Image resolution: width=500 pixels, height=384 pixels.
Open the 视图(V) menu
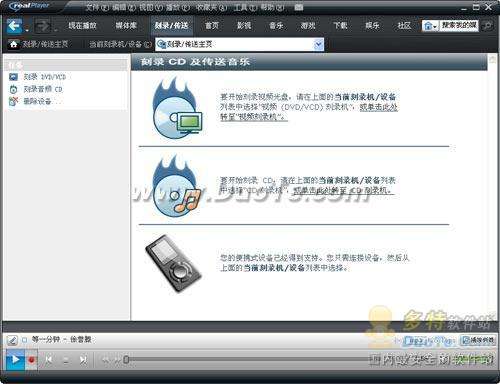pos(151,7)
